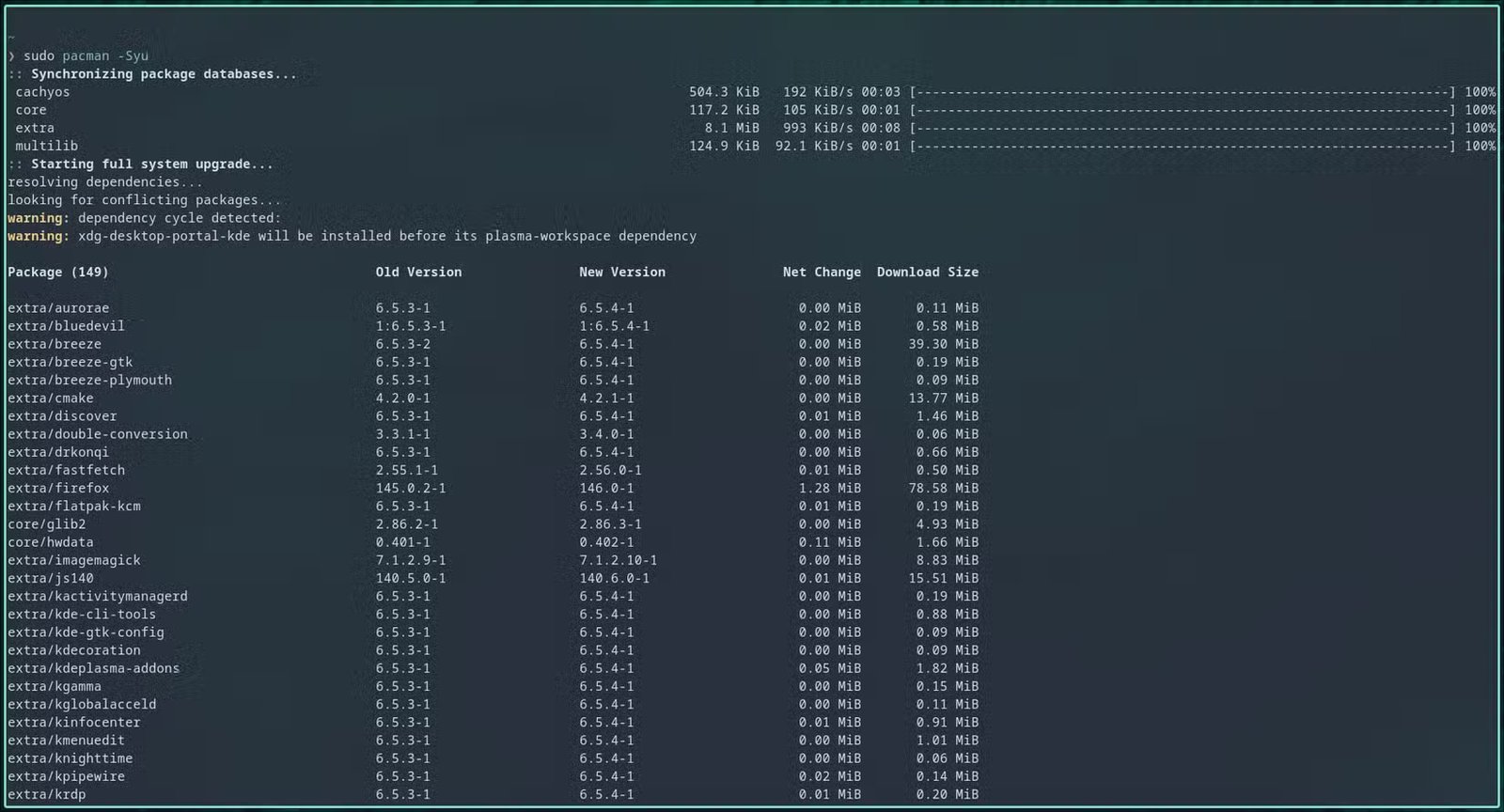Select the extra/firefox package name
Viewport: 1504px width, 812px height.
58,488
